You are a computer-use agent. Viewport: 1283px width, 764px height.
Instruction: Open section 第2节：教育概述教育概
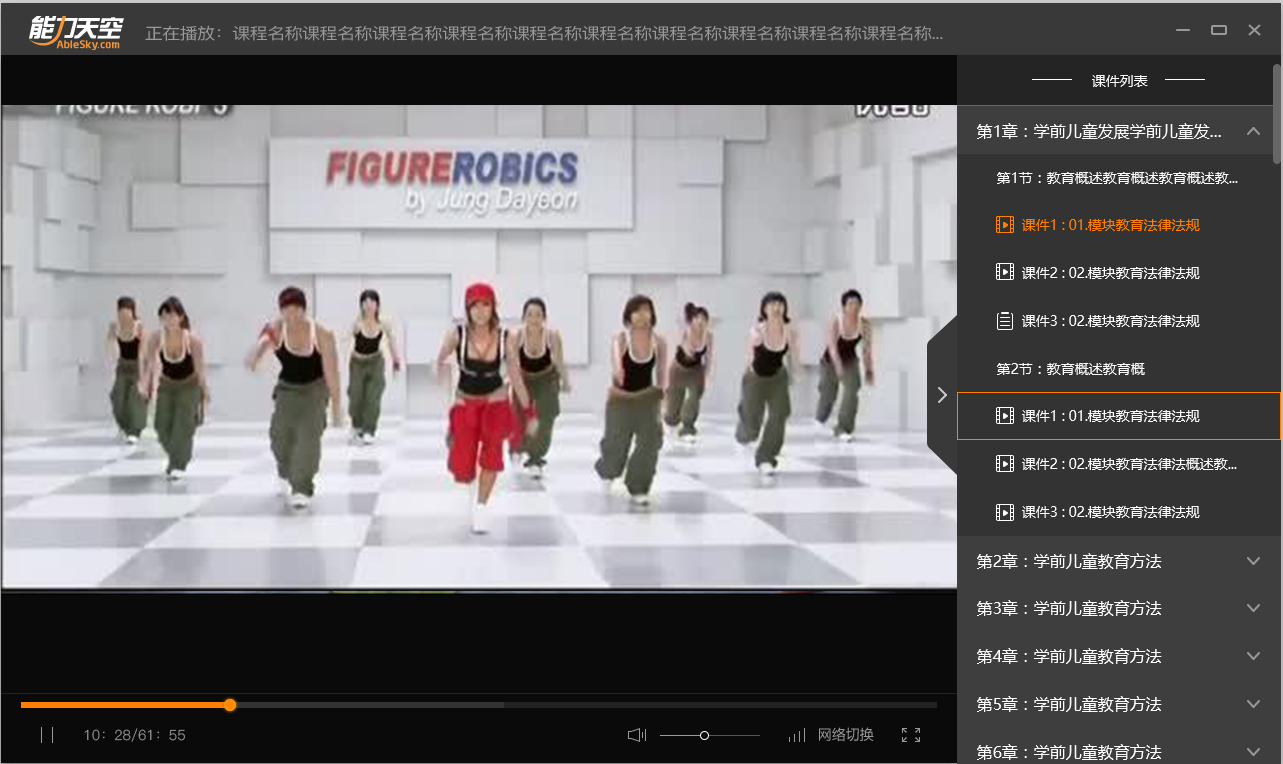click(1070, 369)
